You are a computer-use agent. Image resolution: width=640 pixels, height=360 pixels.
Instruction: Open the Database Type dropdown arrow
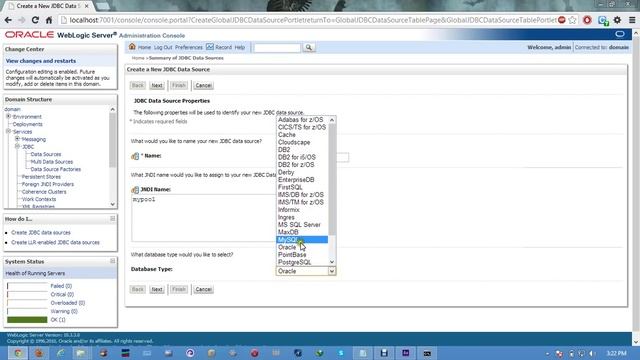[332, 271]
